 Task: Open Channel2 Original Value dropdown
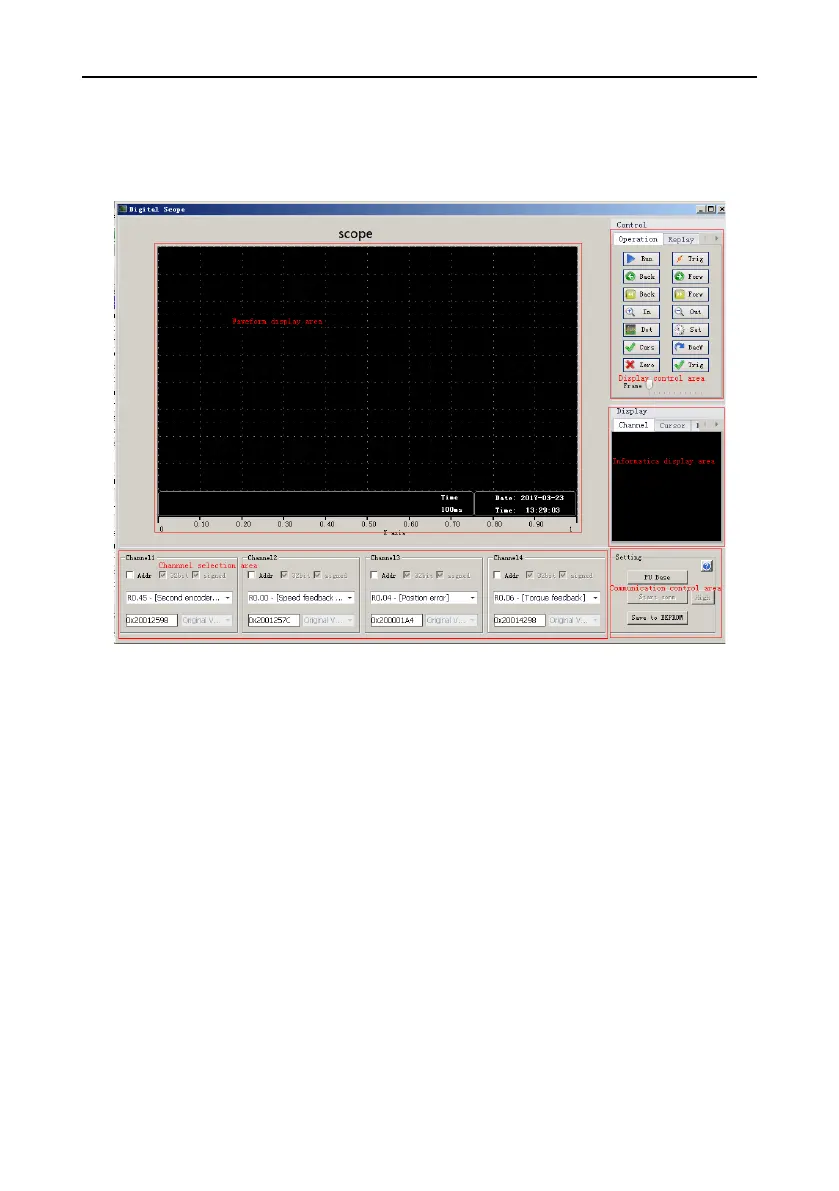329,621
